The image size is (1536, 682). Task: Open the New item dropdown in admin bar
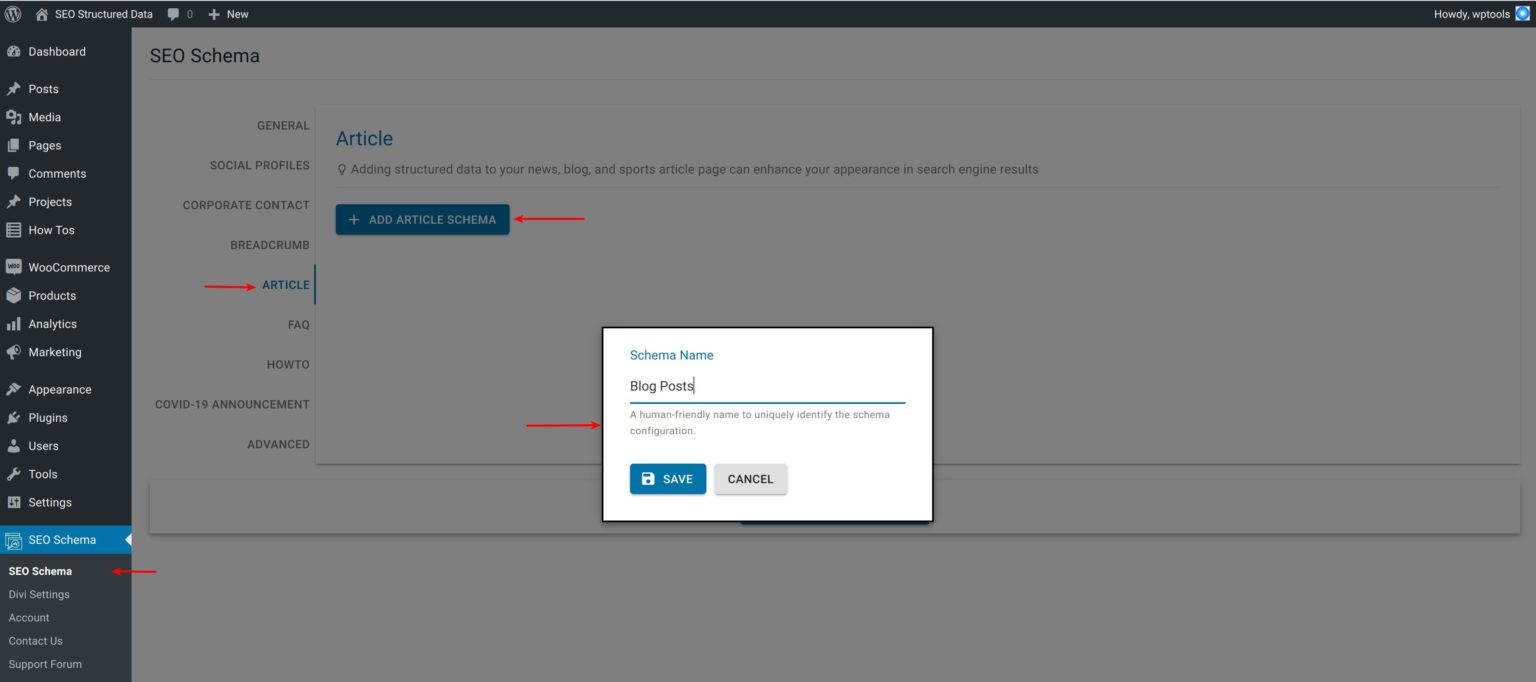coord(228,14)
